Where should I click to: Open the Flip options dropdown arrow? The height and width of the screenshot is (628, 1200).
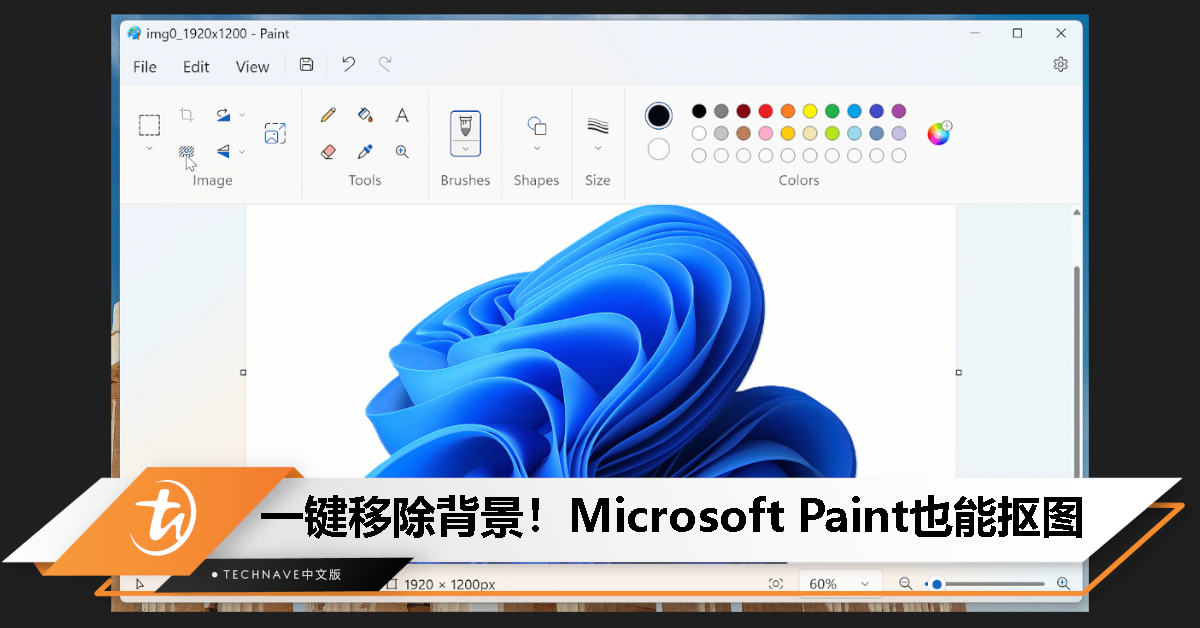(x=242, y=152)
